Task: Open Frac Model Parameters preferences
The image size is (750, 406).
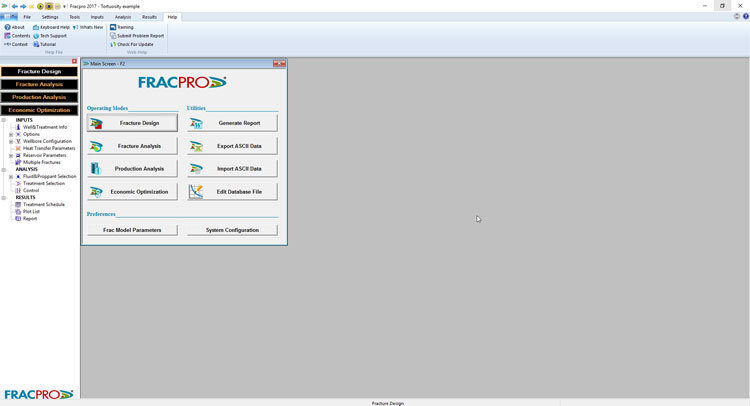Action: click(x=132, y=230)
